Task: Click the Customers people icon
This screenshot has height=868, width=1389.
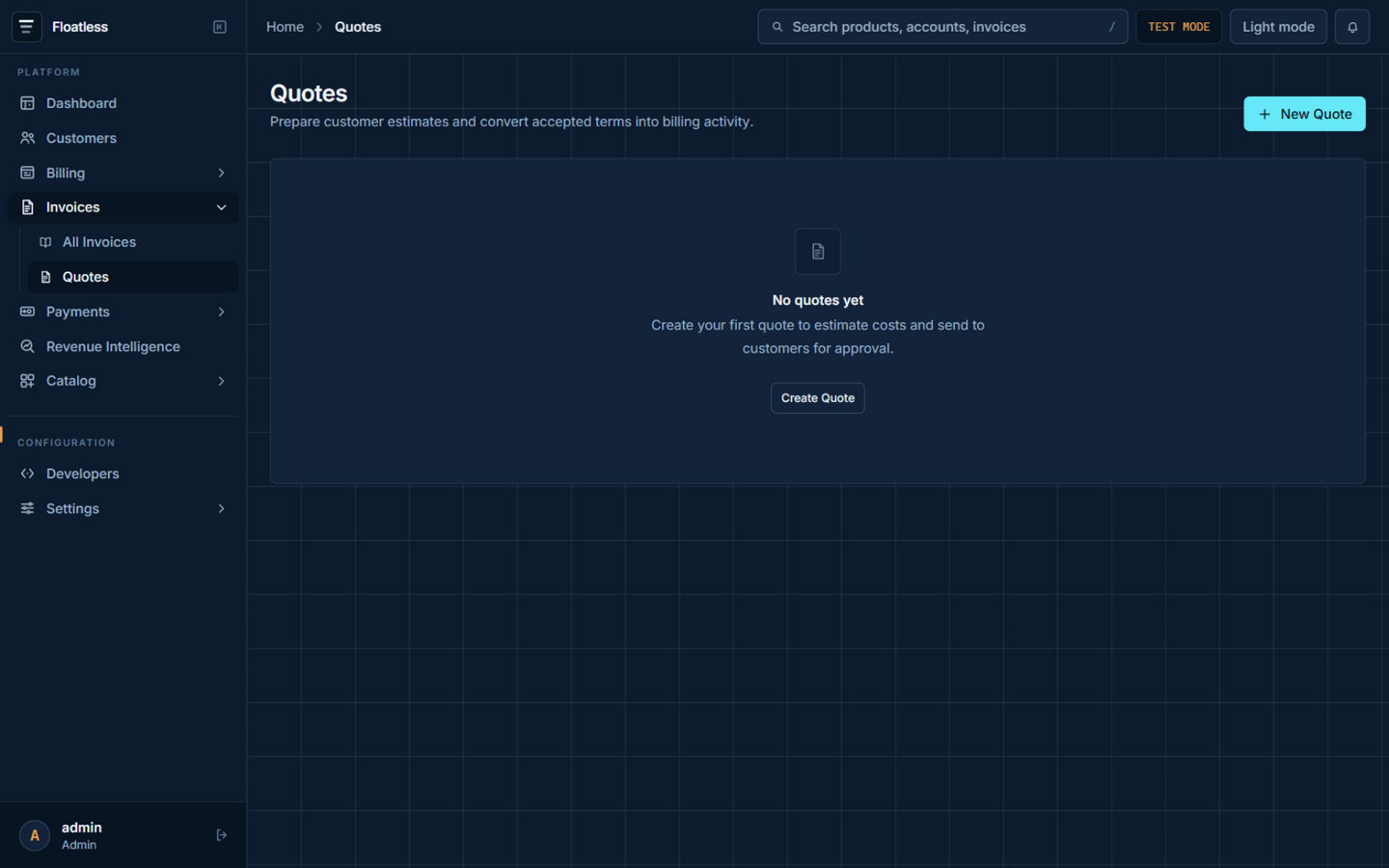Action: 27,138
